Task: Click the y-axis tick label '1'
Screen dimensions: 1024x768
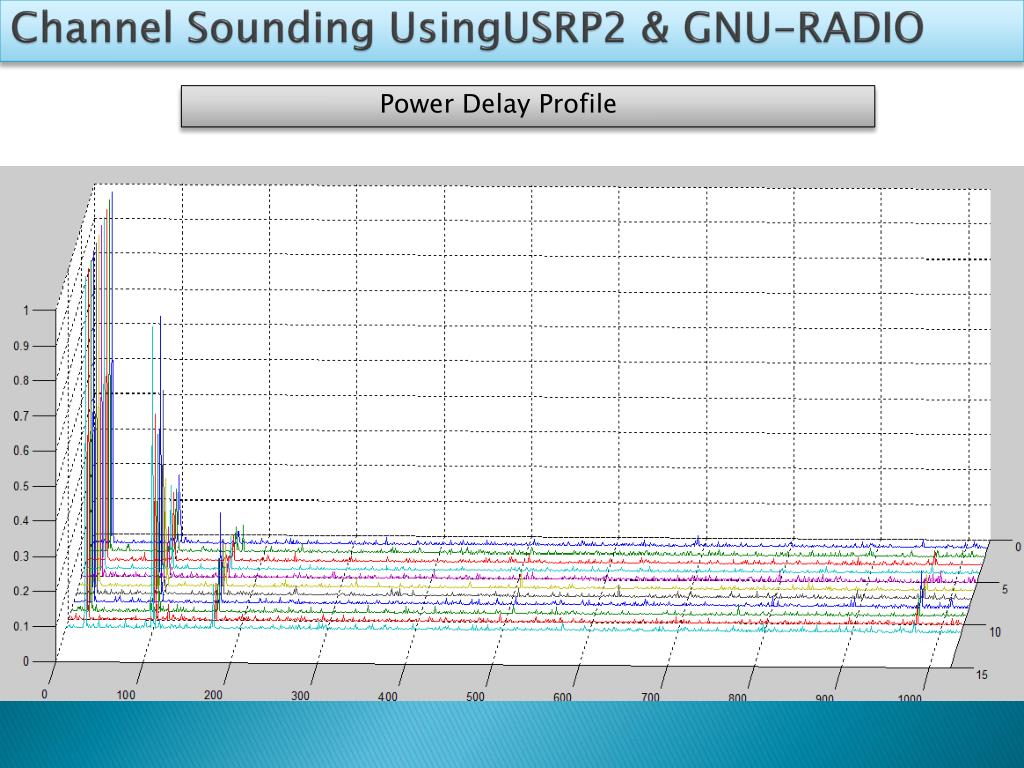Action: click(x=26, y=310)
